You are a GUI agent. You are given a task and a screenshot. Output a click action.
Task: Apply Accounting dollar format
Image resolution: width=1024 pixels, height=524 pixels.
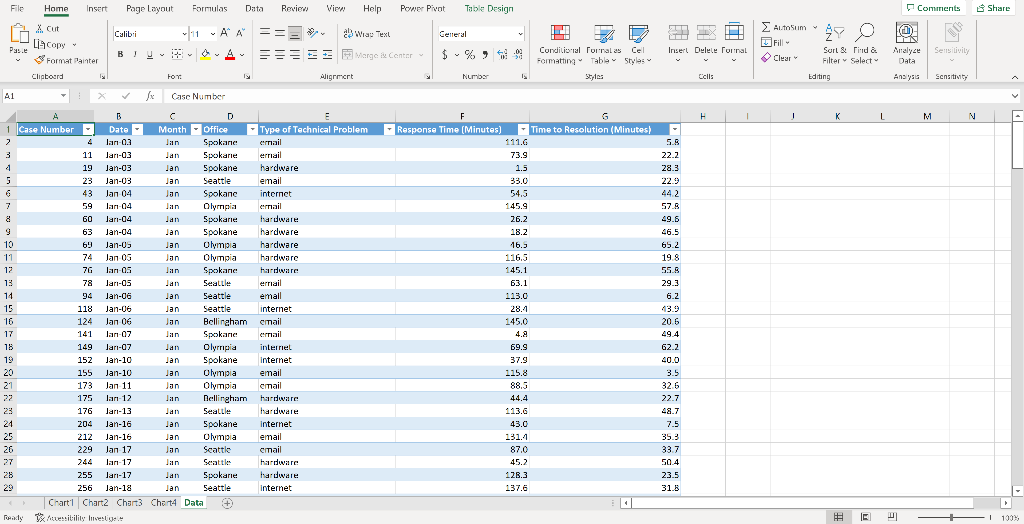[445, 55]
